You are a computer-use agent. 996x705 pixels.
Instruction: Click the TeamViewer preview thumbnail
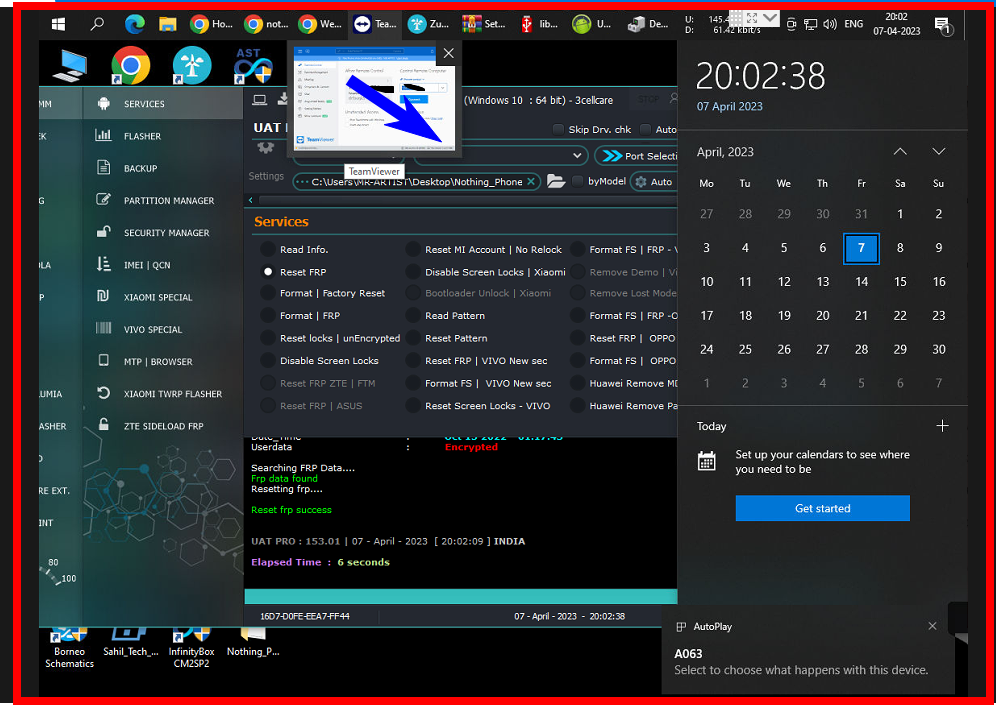point(375,97)
